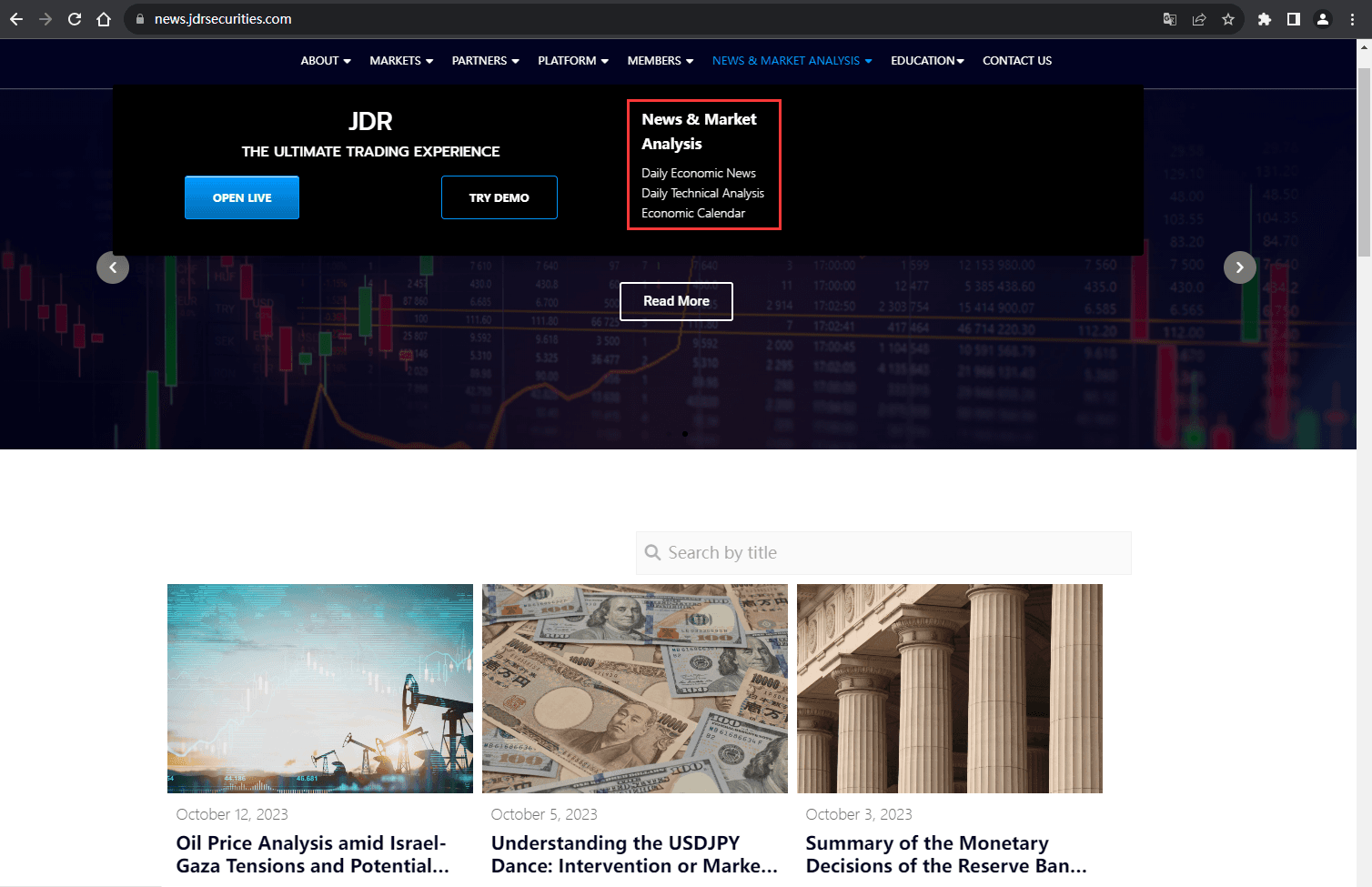1372x887 pixels.
Task: Click the TRY DEMO button
Action: tap(499, 197)
